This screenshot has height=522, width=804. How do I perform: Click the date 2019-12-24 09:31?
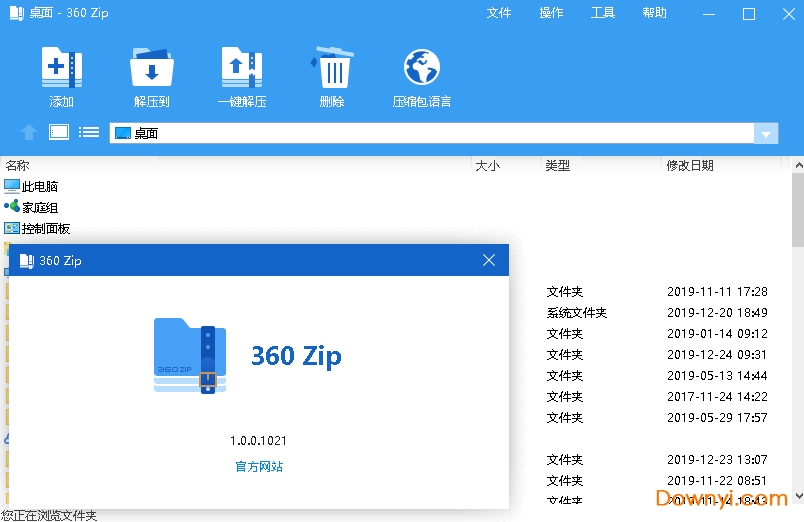717,355
